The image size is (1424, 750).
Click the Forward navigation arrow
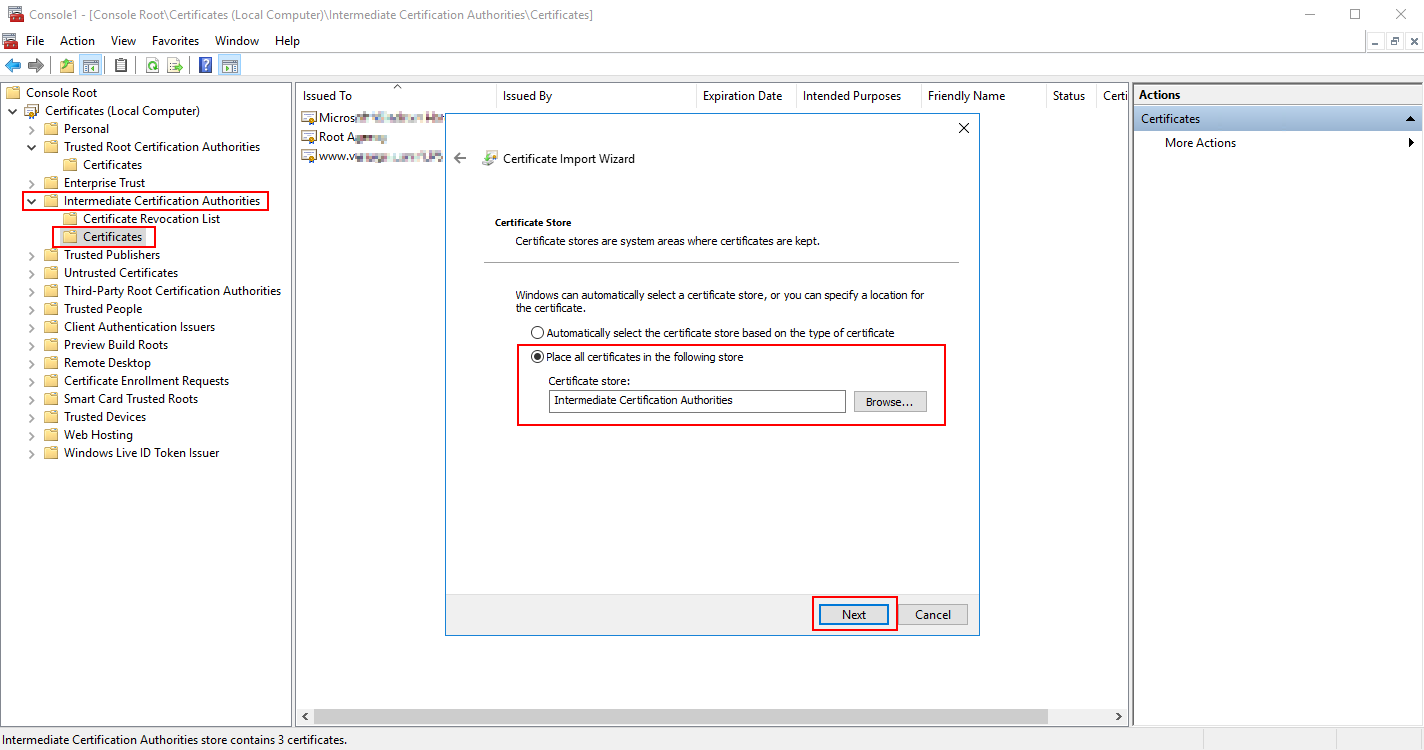[x=35, y=64]
